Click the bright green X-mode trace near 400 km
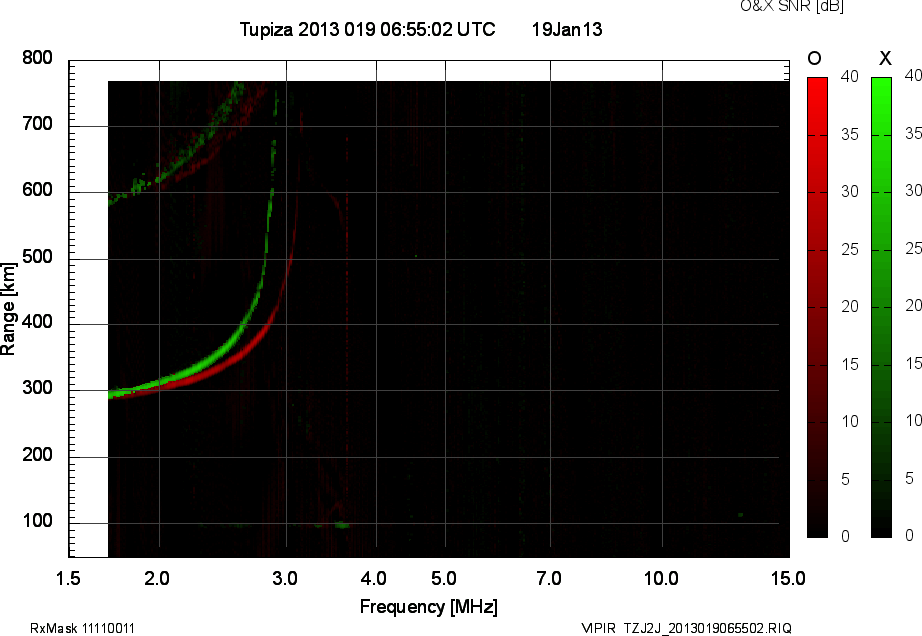Image resolution: width=922 pixels, height=636 pixels. pos(243,325)
